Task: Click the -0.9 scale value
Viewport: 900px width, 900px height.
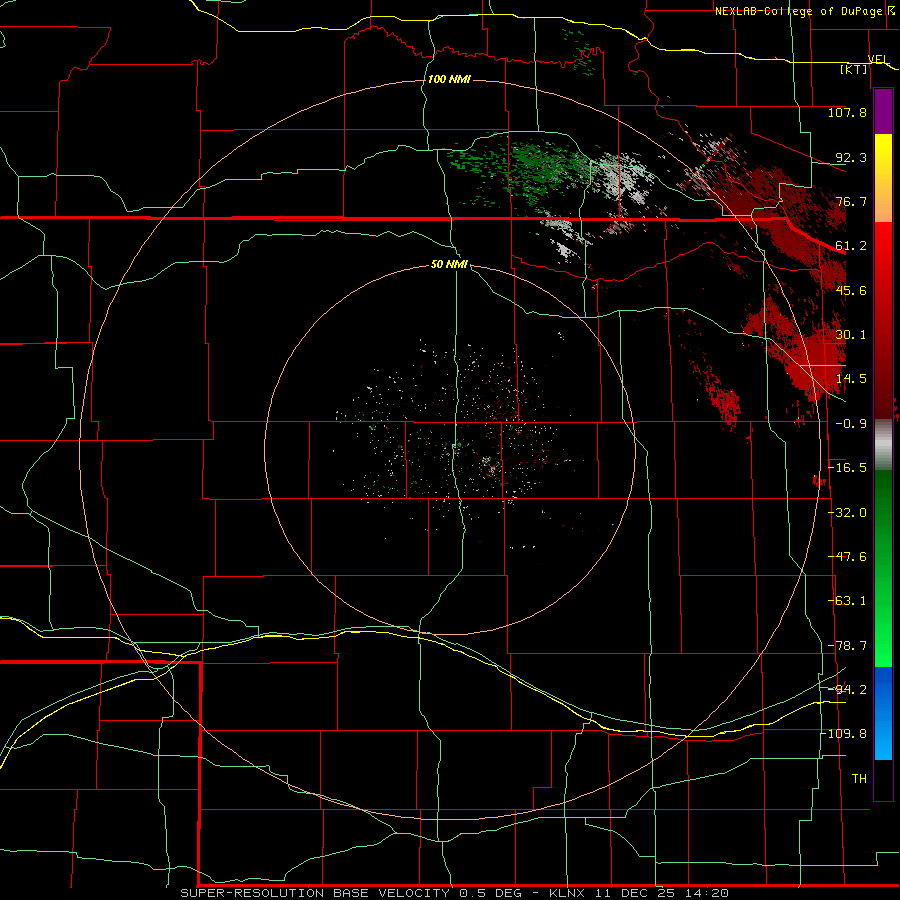Action: (851, 424)
